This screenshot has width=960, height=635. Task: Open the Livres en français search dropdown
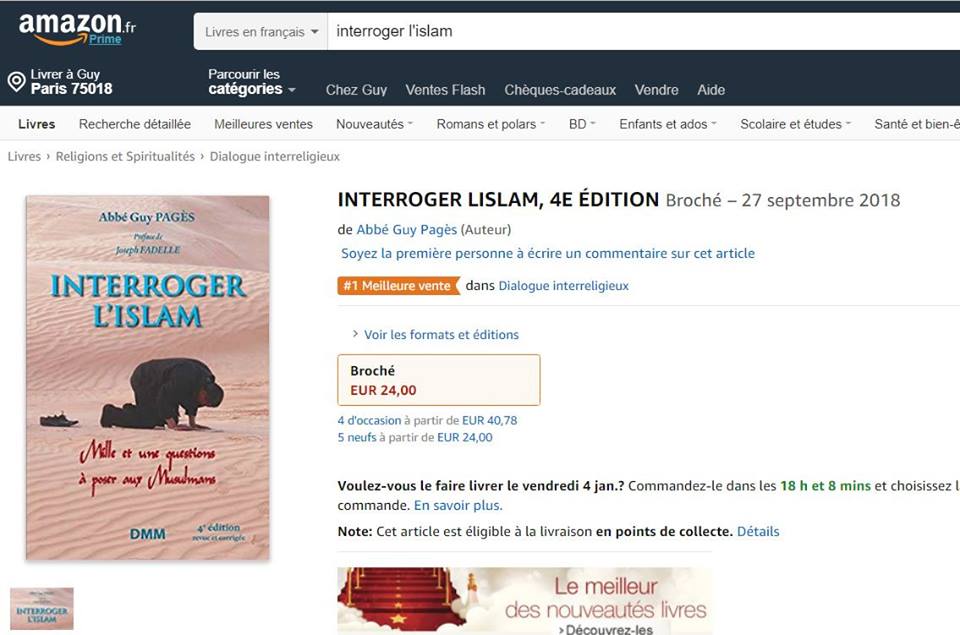coord(261,31)
